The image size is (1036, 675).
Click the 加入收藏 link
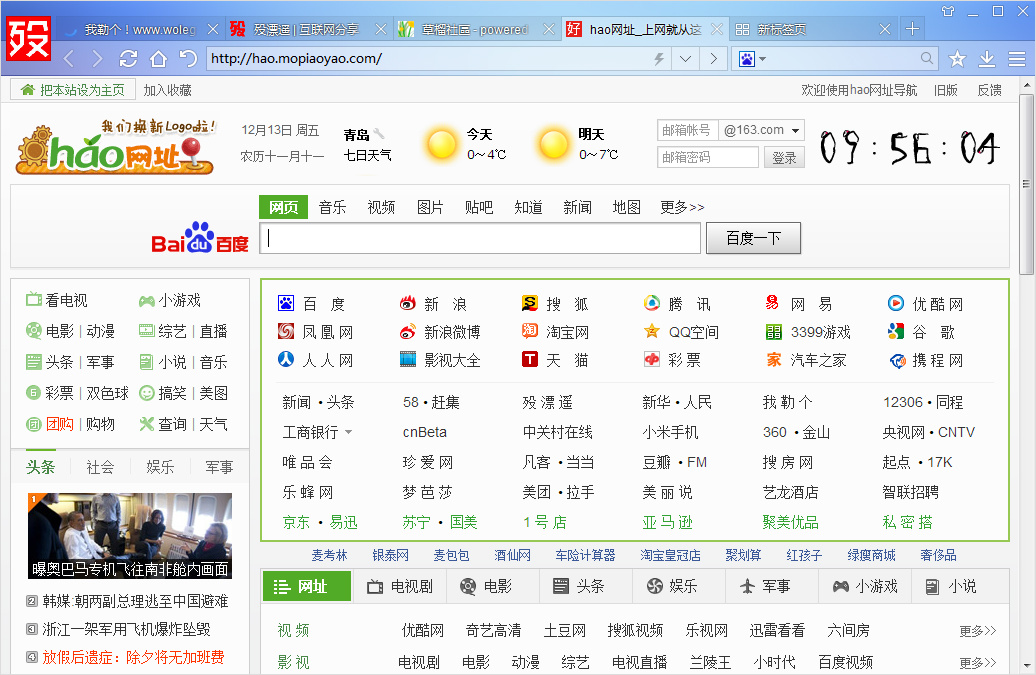pos(167,90)
